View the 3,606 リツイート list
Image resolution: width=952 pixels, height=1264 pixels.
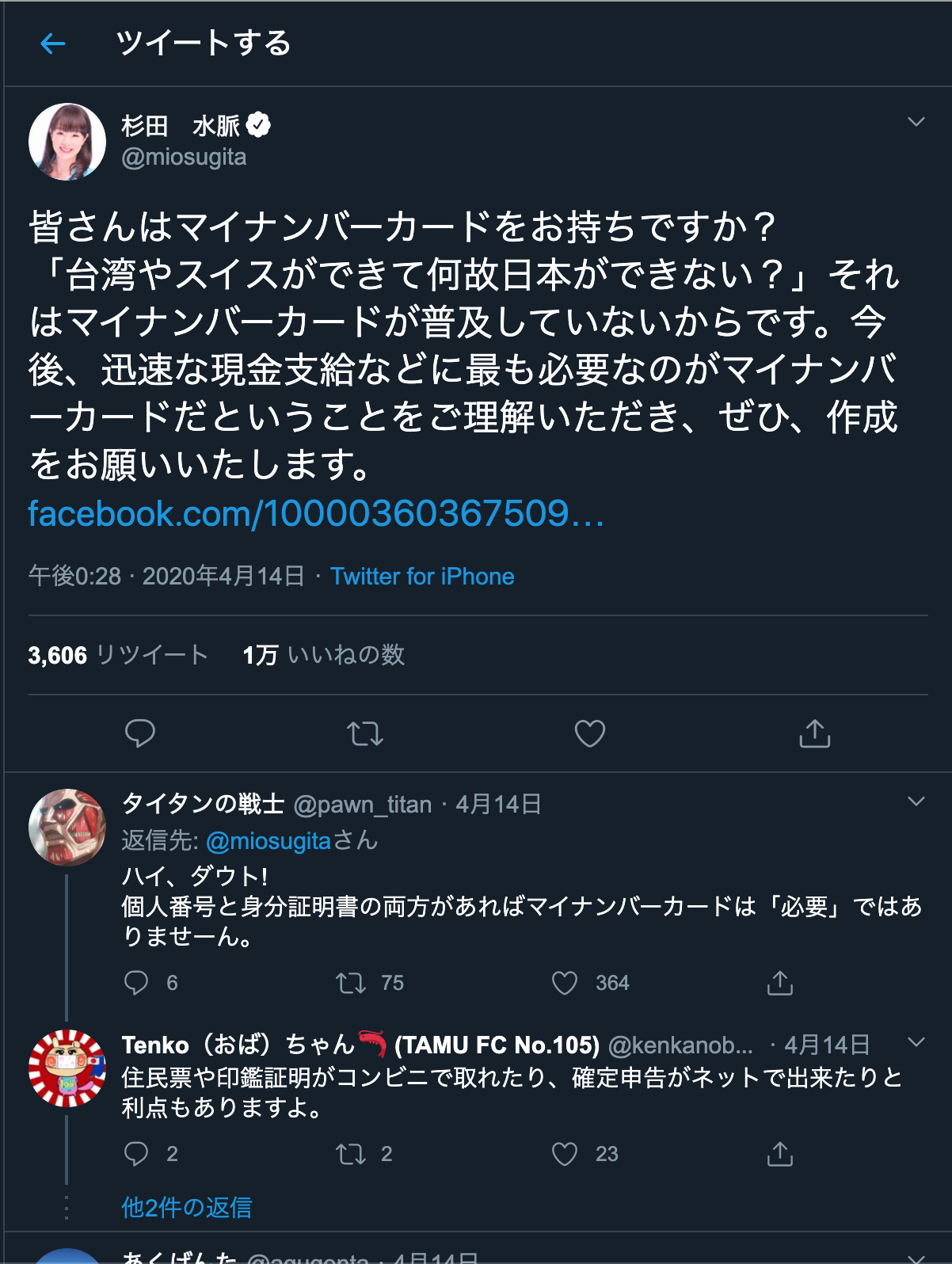pos(118,655)
